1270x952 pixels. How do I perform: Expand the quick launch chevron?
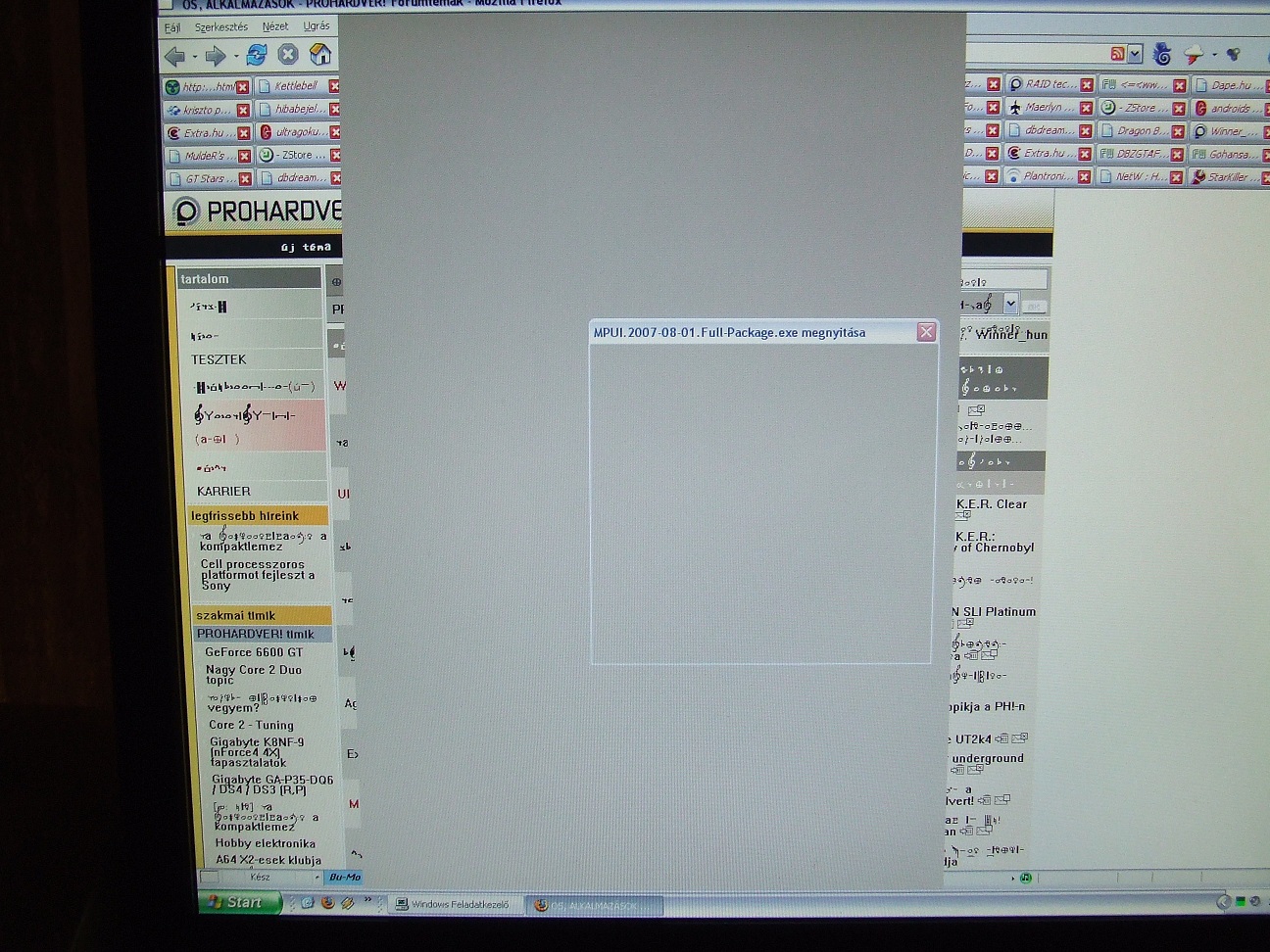click(368, 899)
